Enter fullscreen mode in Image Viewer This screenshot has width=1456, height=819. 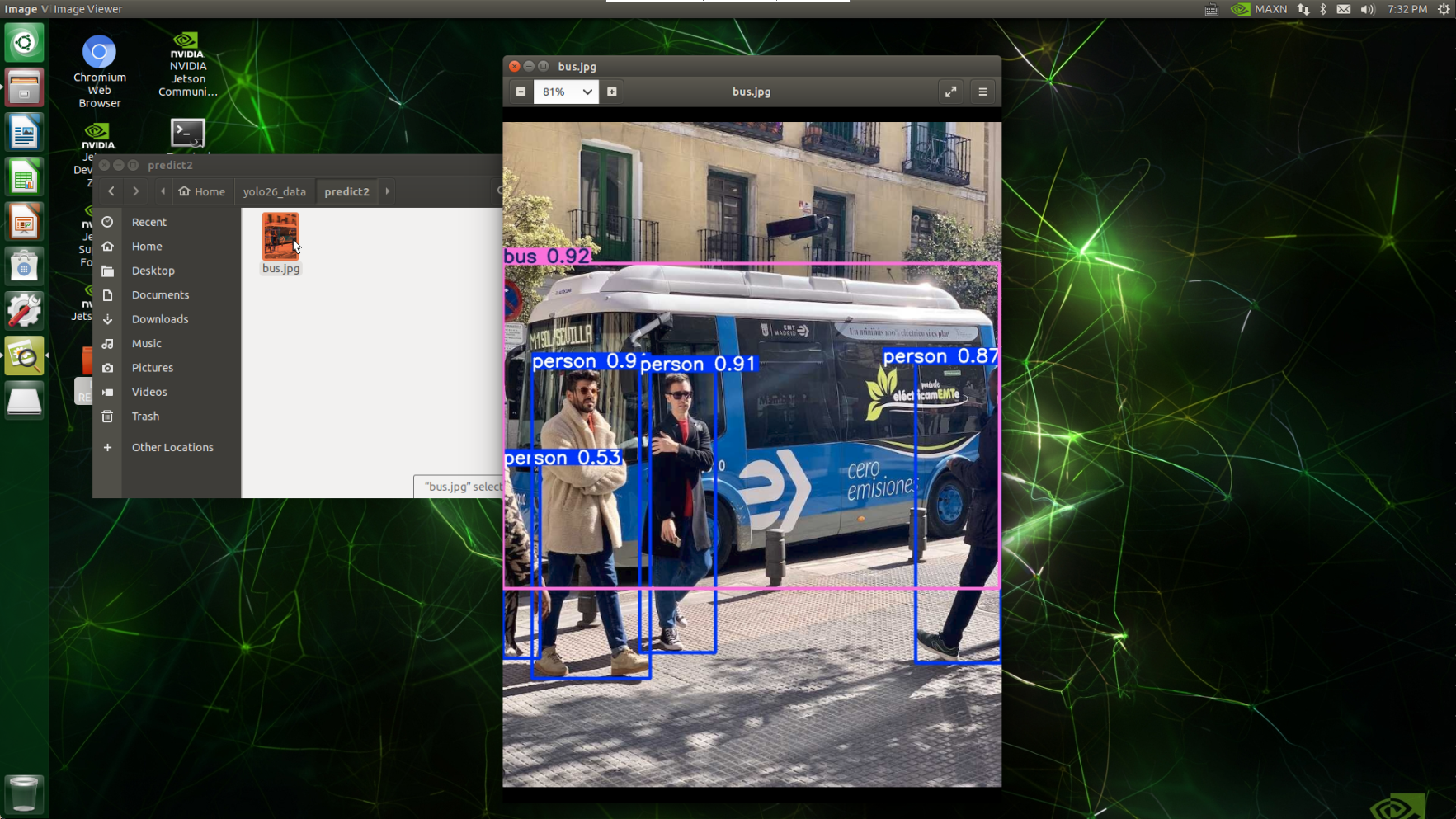point(951,92)
